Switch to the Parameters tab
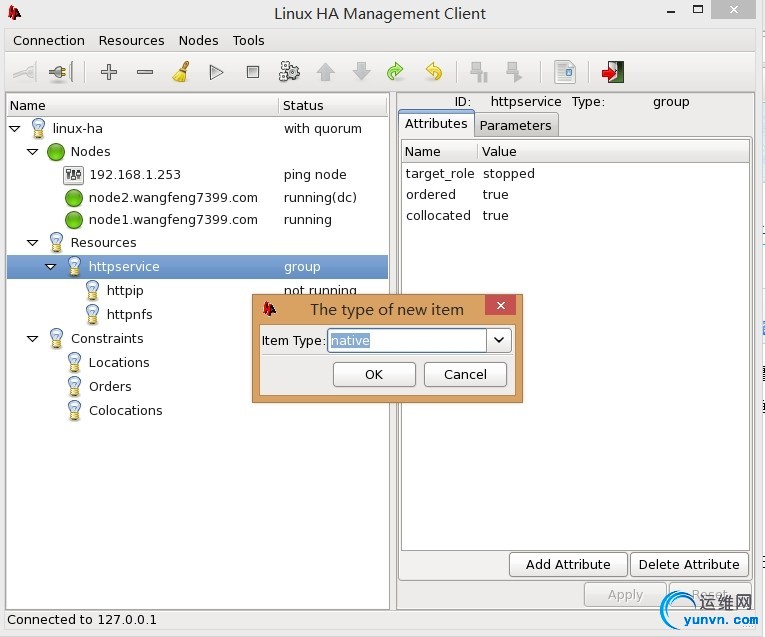765x637 pixels. (x=516, y=126)
